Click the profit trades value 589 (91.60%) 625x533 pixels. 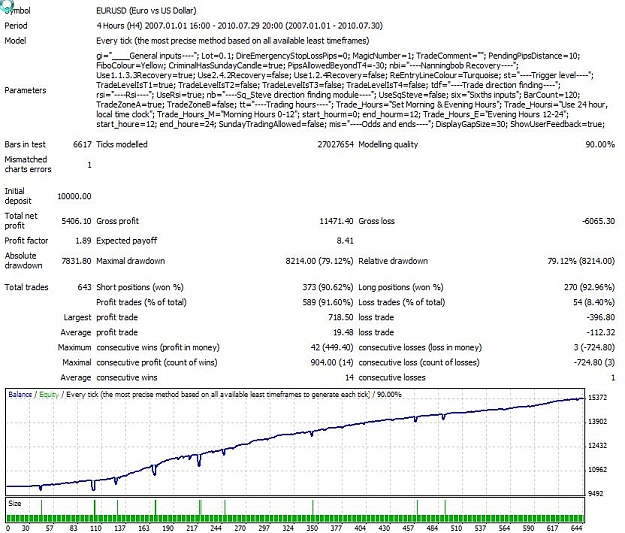click(328, 302)
